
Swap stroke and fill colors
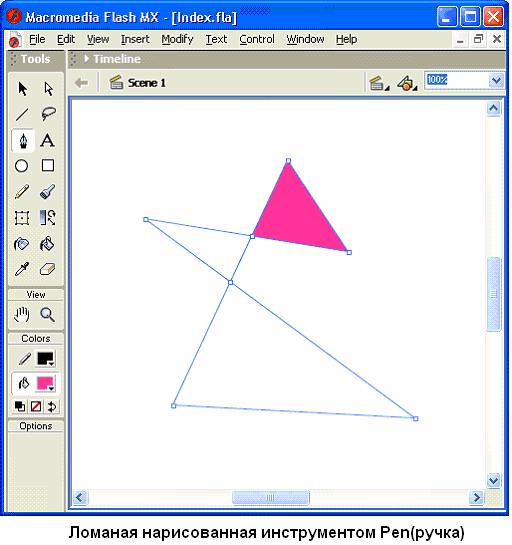(x=52, y=406)
